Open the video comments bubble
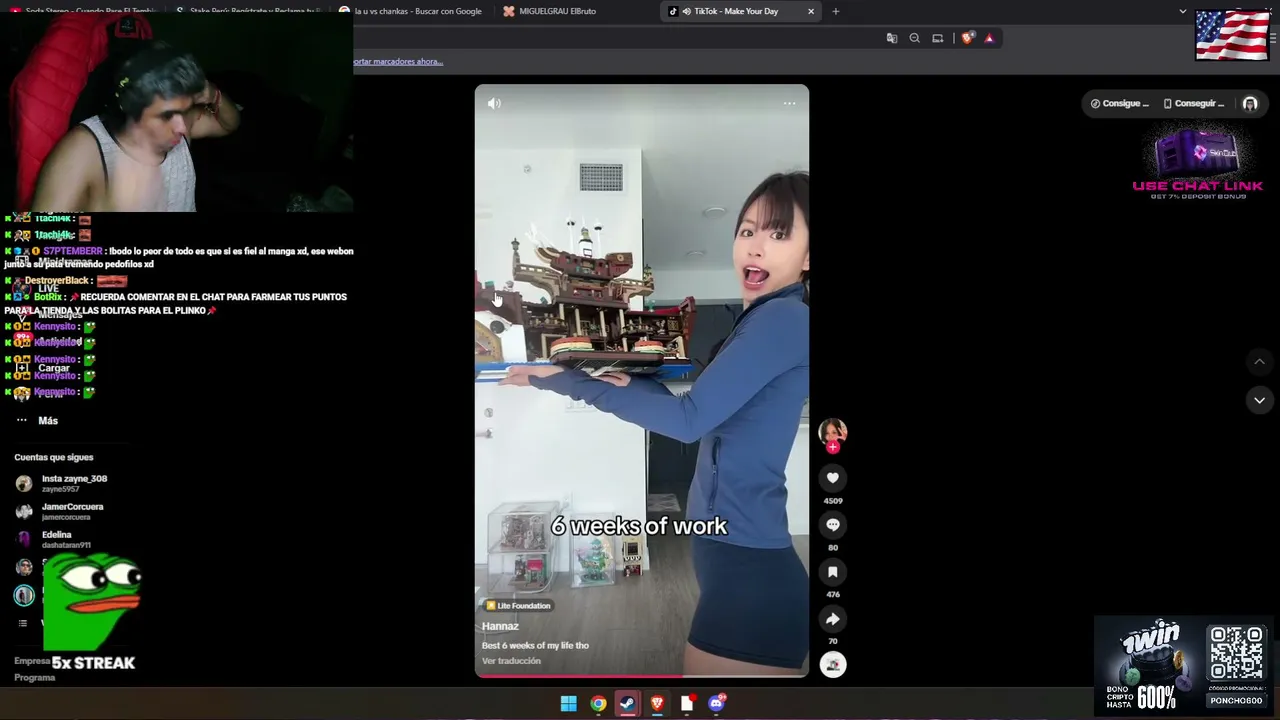Screen dimensions: 1280x720 (832, 525)
